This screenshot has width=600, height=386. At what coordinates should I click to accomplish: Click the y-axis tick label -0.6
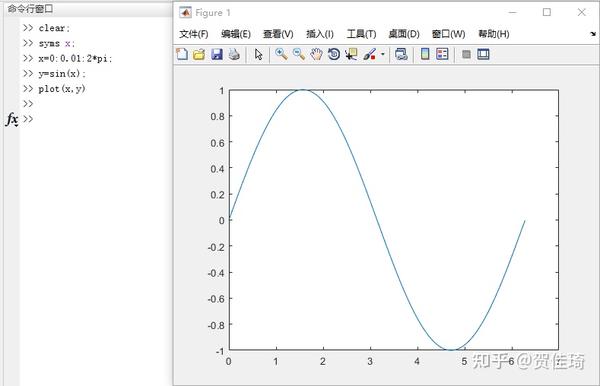coord(216,299)
